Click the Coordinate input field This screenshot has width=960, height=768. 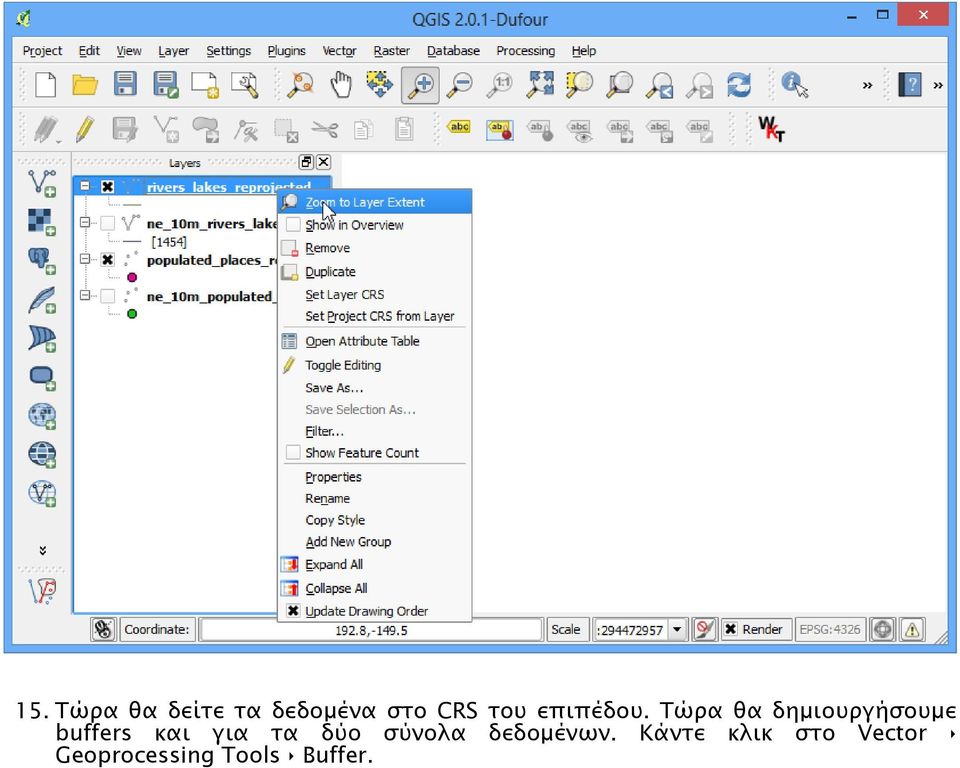pos(371,630)
